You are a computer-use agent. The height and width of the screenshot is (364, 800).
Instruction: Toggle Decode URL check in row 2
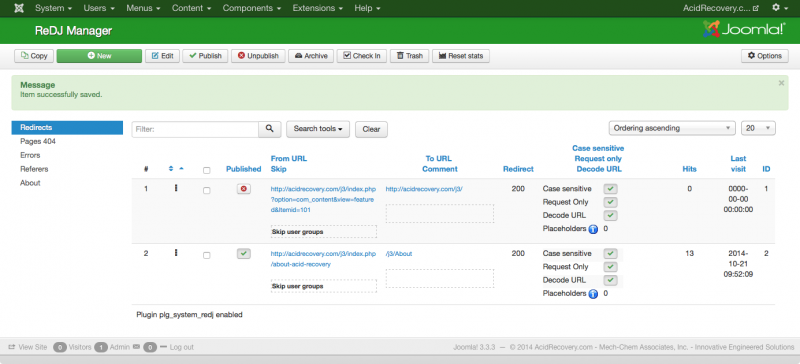(611, 280)
